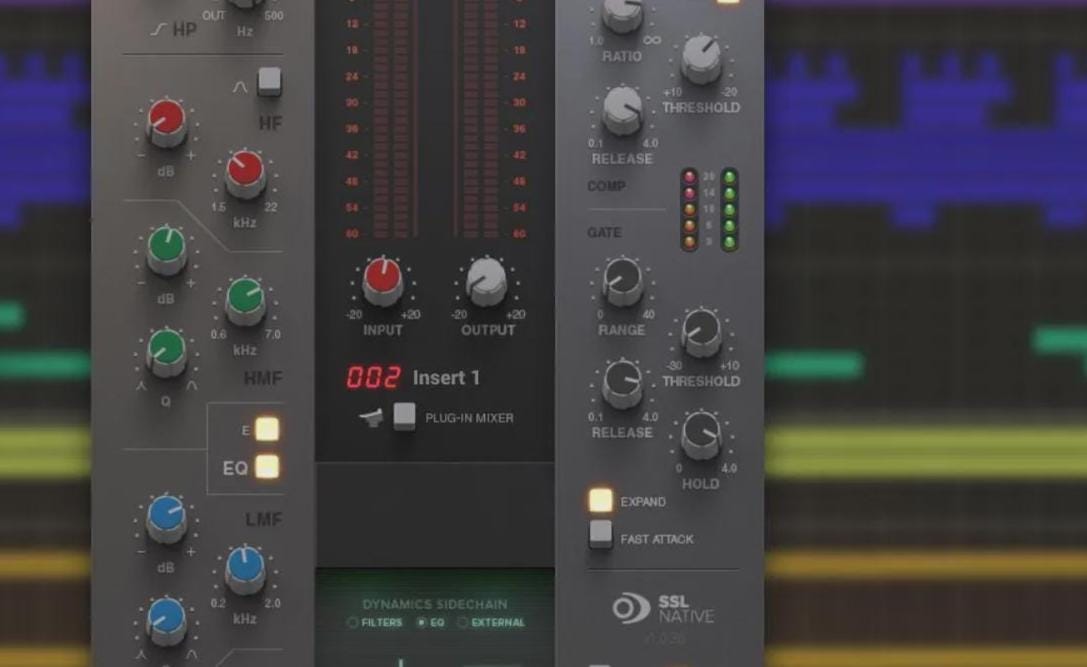Click the green gate LED column
Viewport: 1087px width, 667px height.
729,209
